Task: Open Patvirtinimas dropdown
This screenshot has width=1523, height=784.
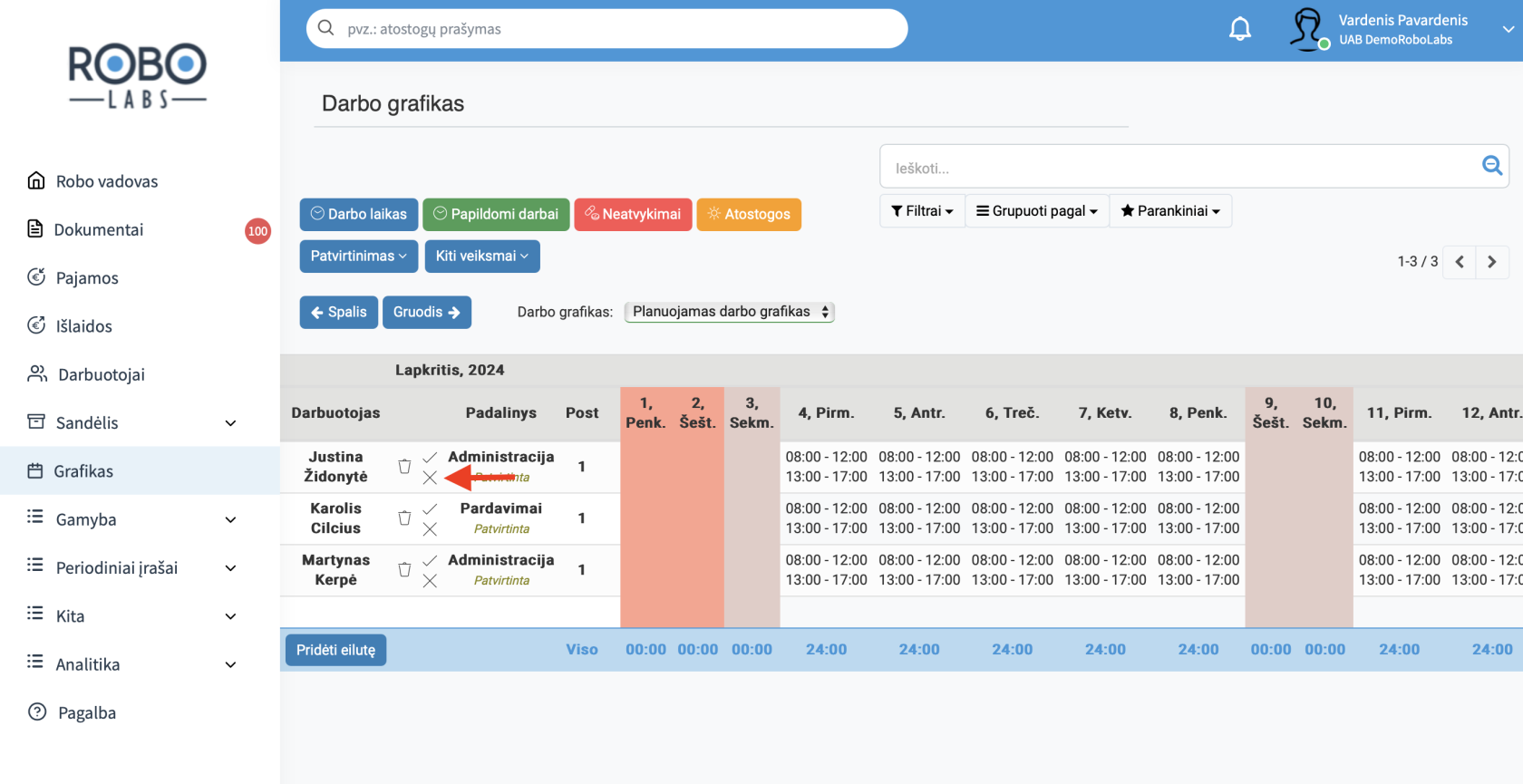Action: pyautogui.click(x=359, y=256)
